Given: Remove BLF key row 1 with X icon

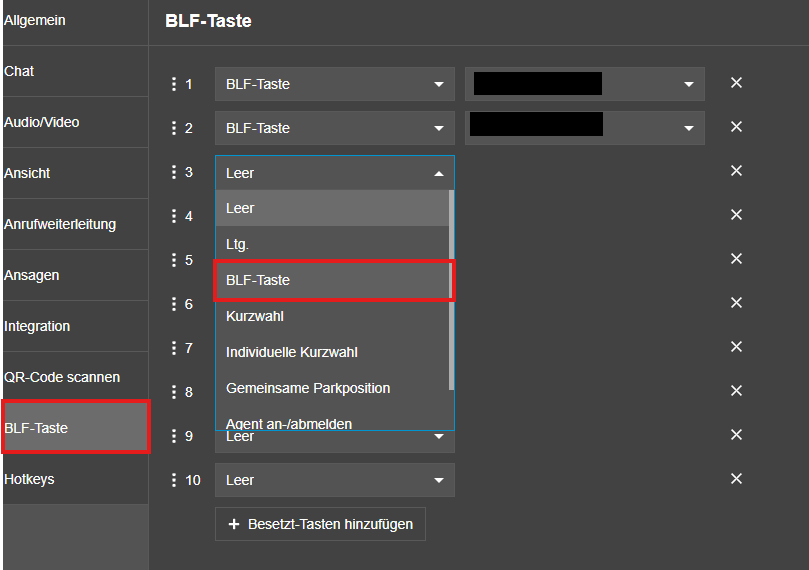Looking at the screenshot, I should coord(736,83).
